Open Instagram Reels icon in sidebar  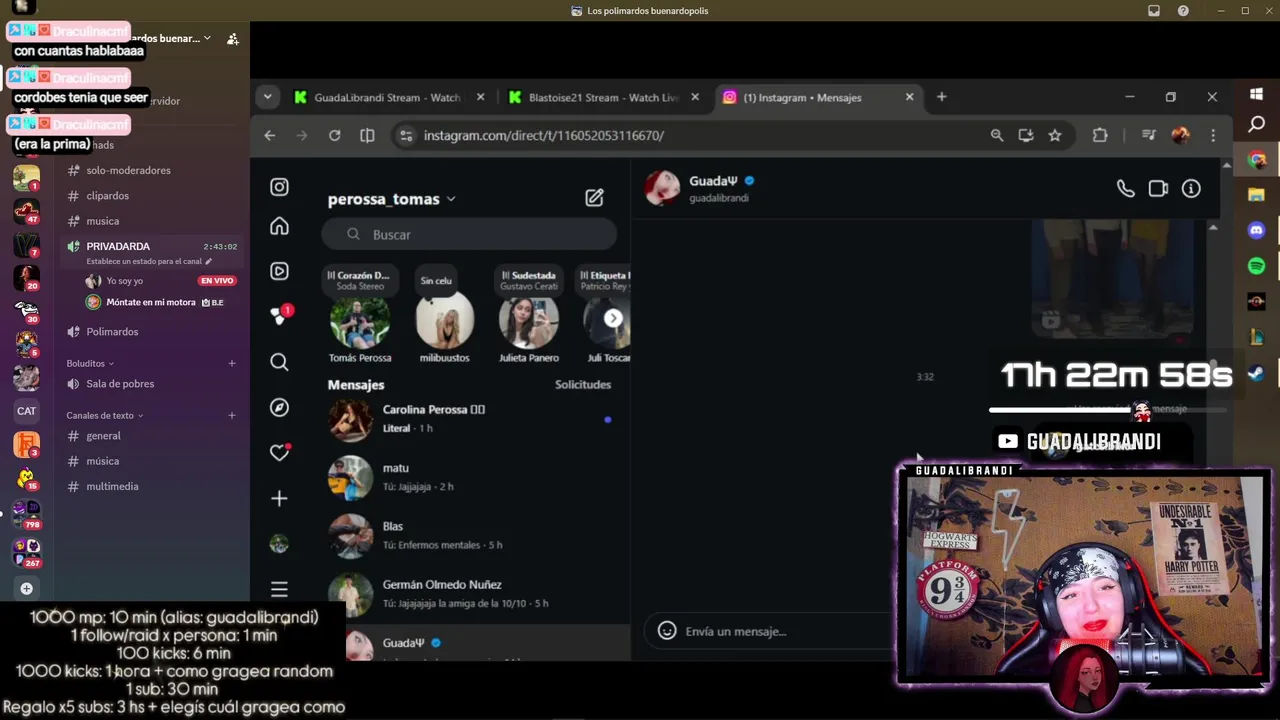[x=279, y=271]
